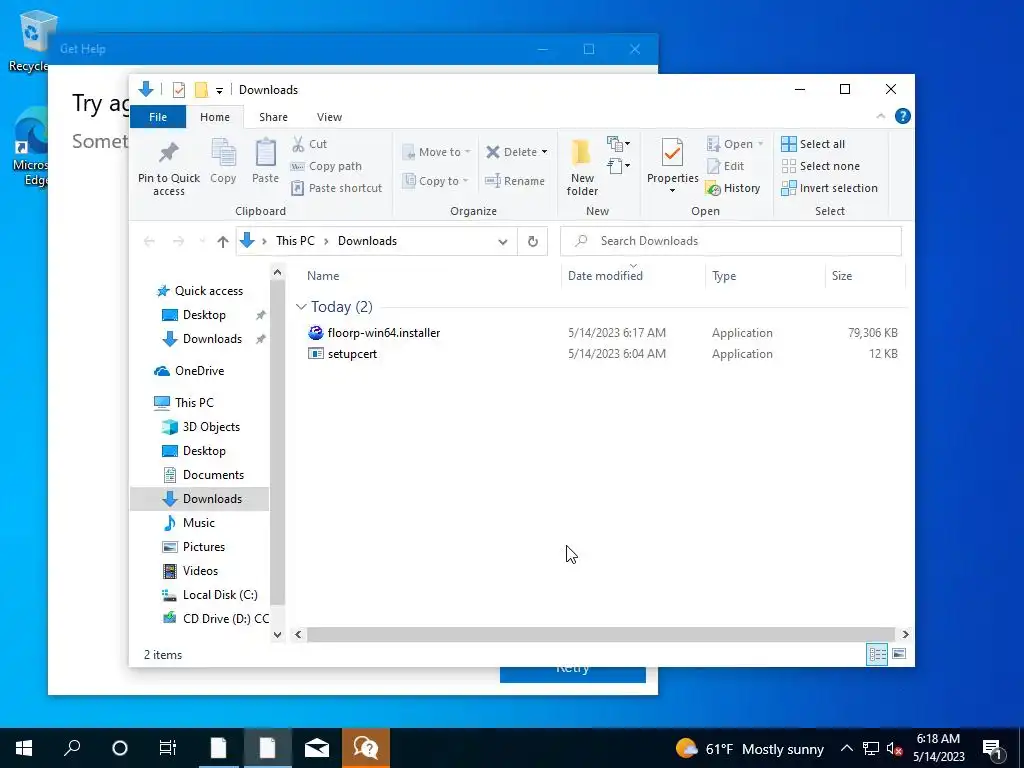
Task: Switch to the View ribbon tab
Action: (329, 117)
